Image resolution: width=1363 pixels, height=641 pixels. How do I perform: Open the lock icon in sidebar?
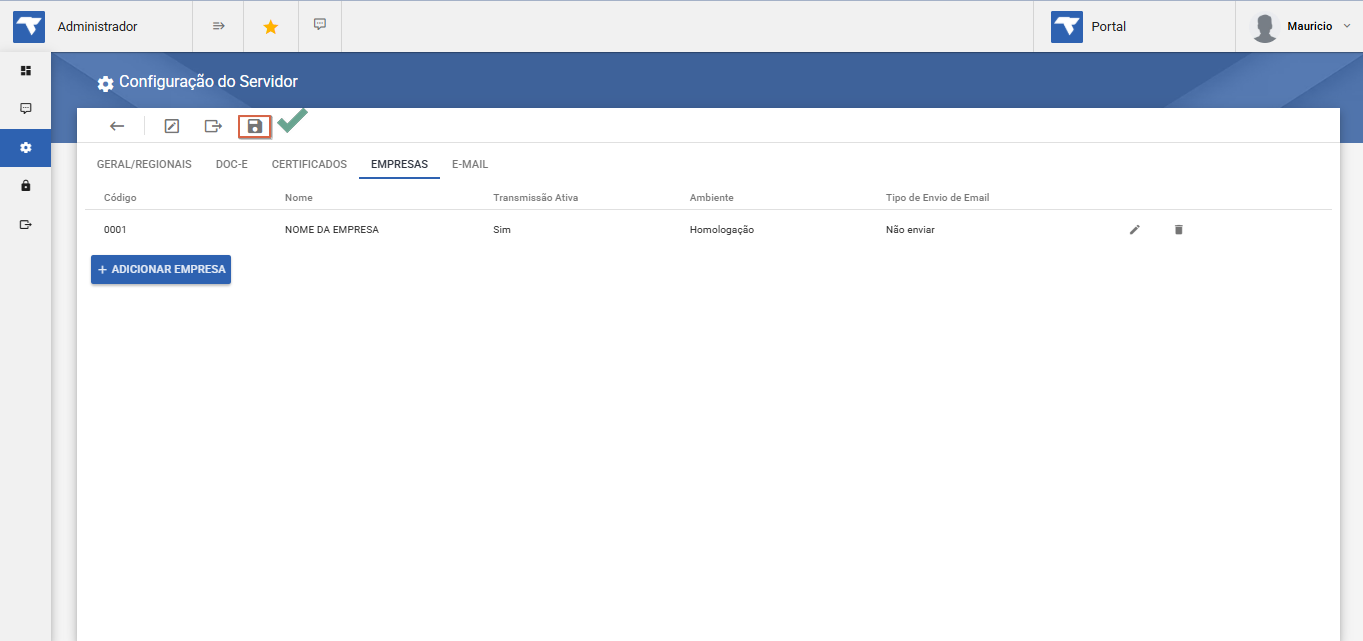coord(26,186)
